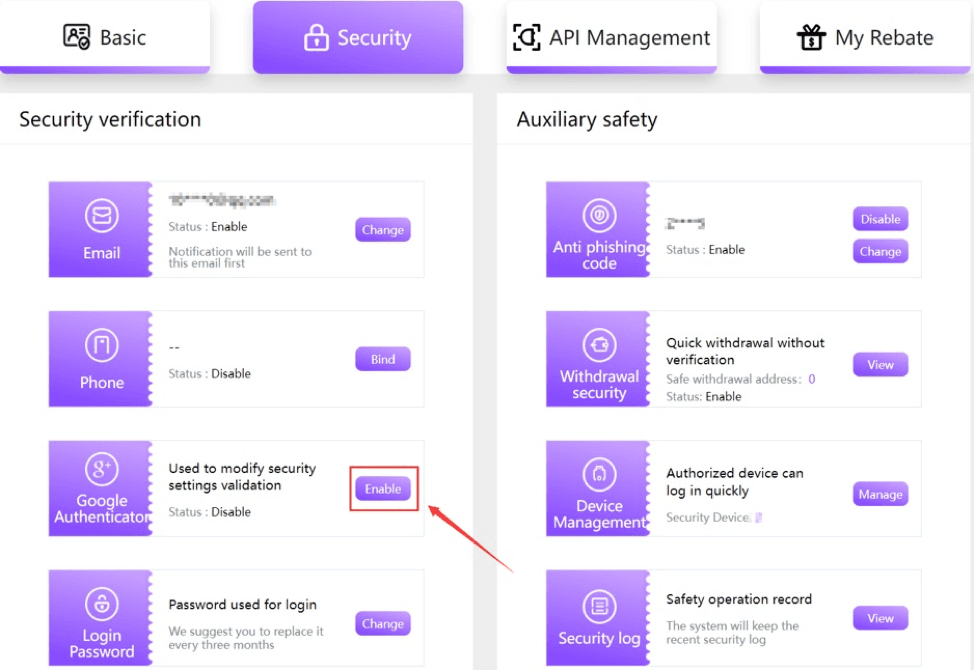Select the Security tab

pyautogui.click(x=358, y=38)
